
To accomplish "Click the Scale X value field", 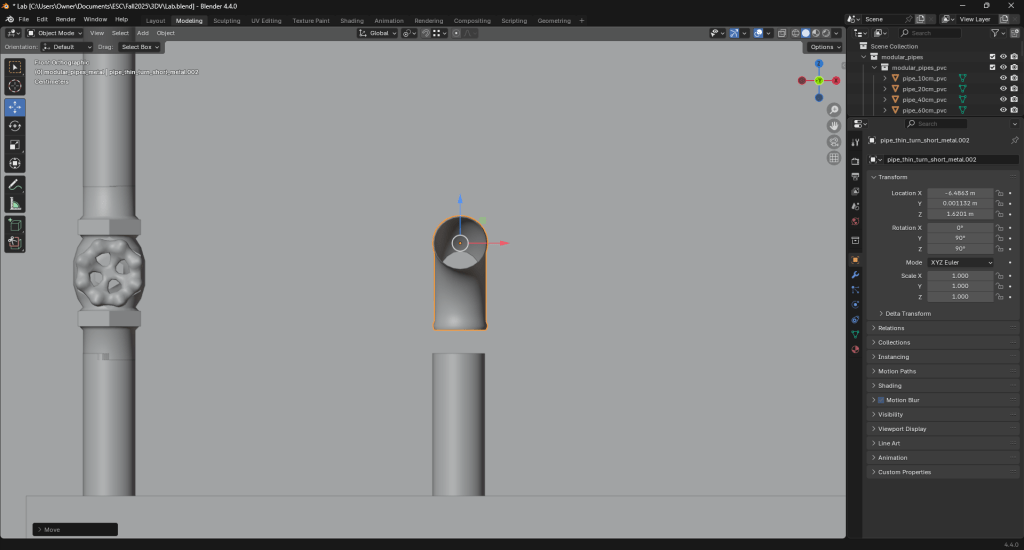I will tap(960, 275).
